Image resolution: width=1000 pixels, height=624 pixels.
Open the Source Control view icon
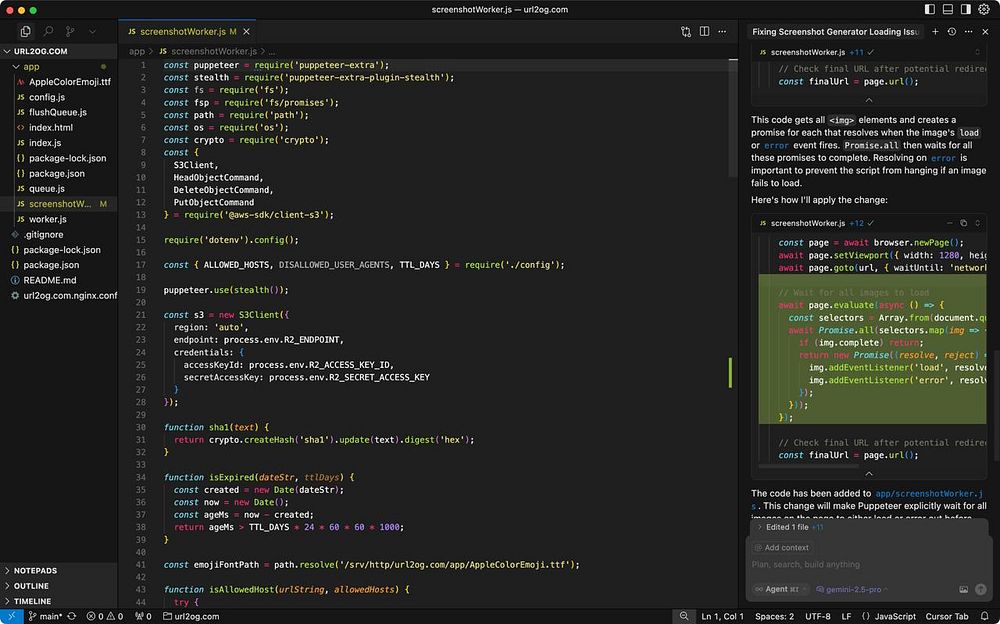click(70, 31)
